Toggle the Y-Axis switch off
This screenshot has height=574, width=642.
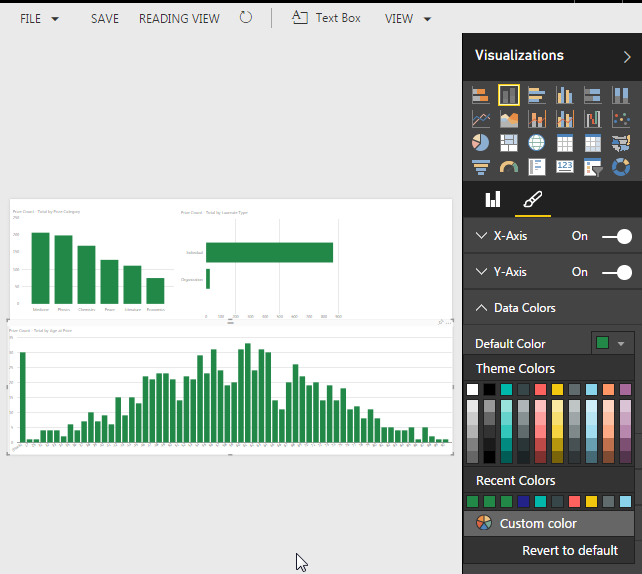617,273
